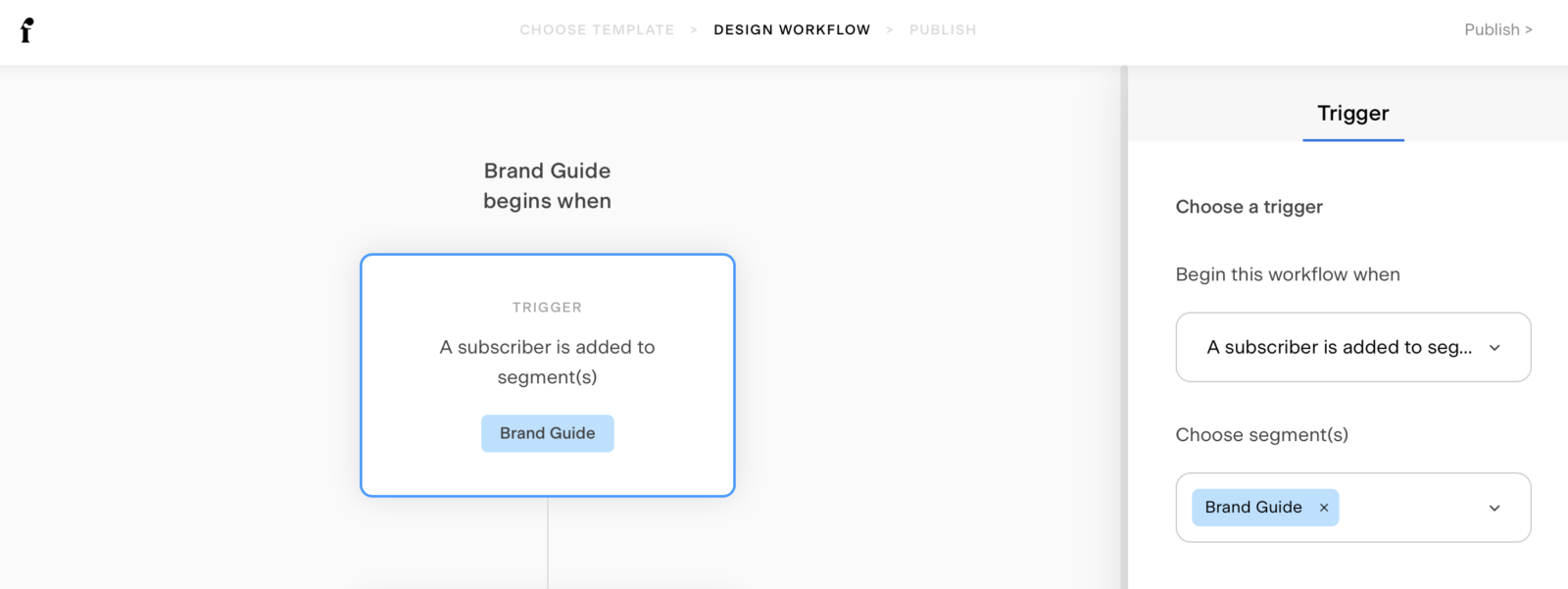This screenshot has height=589, width=1568.
Task: Click the breadcrumb arrow after Design Workflow
Action: pyautogui.click(x=890, y=29)
